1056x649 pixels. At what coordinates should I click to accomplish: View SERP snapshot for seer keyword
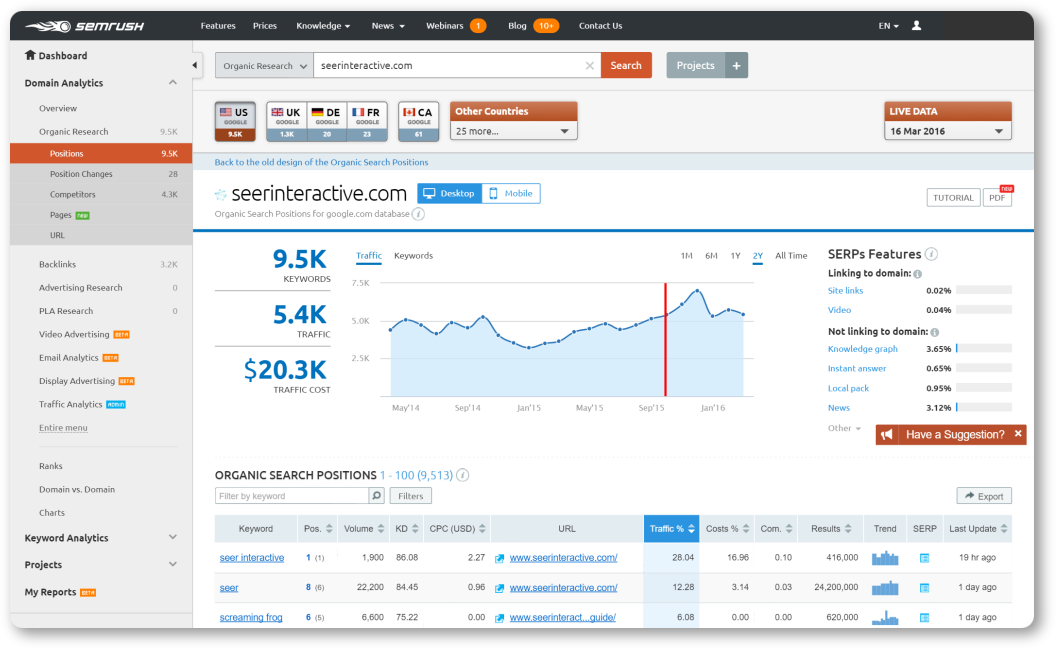click(924, 588)
